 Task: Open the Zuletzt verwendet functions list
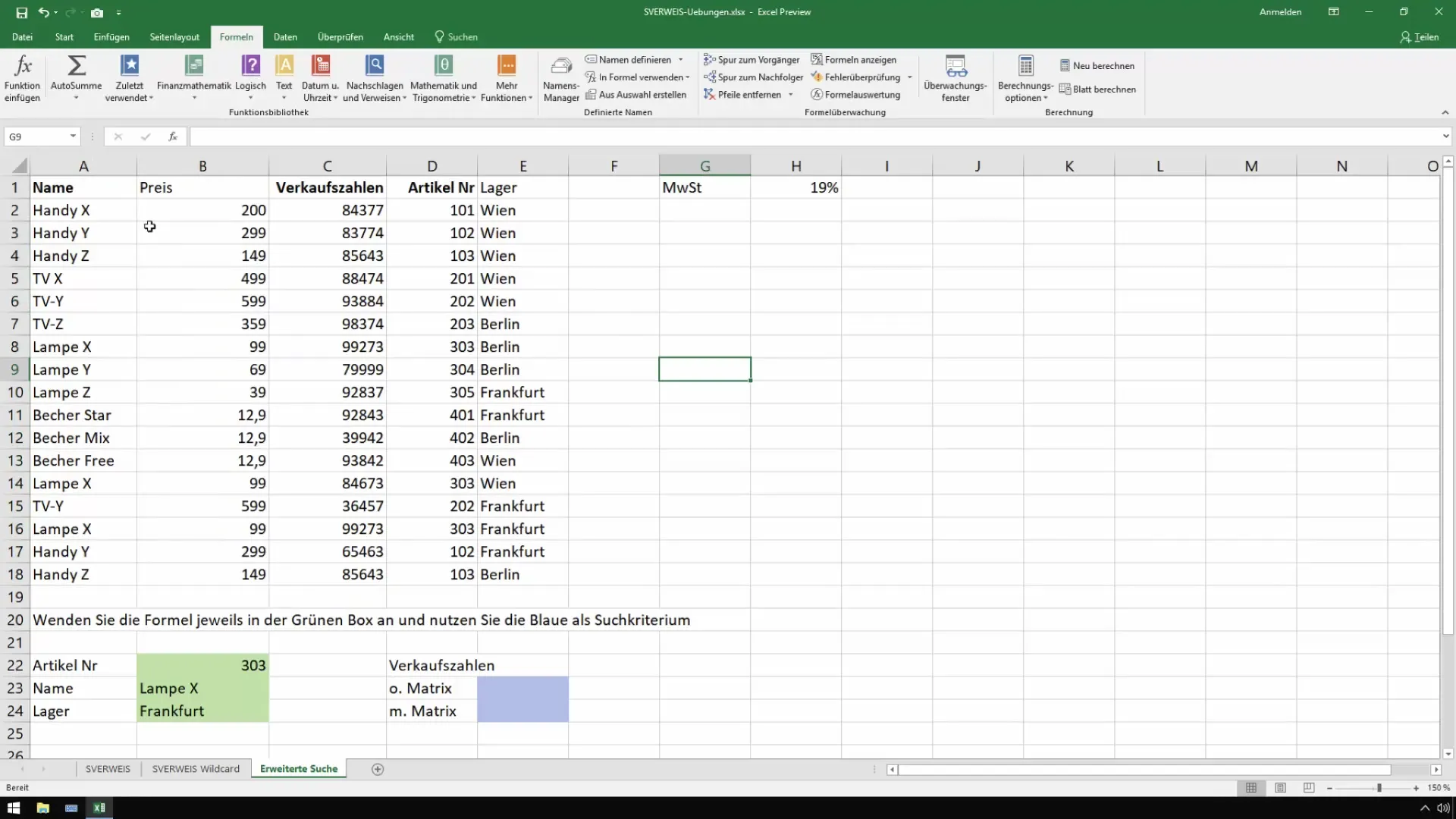pos(129,78)
